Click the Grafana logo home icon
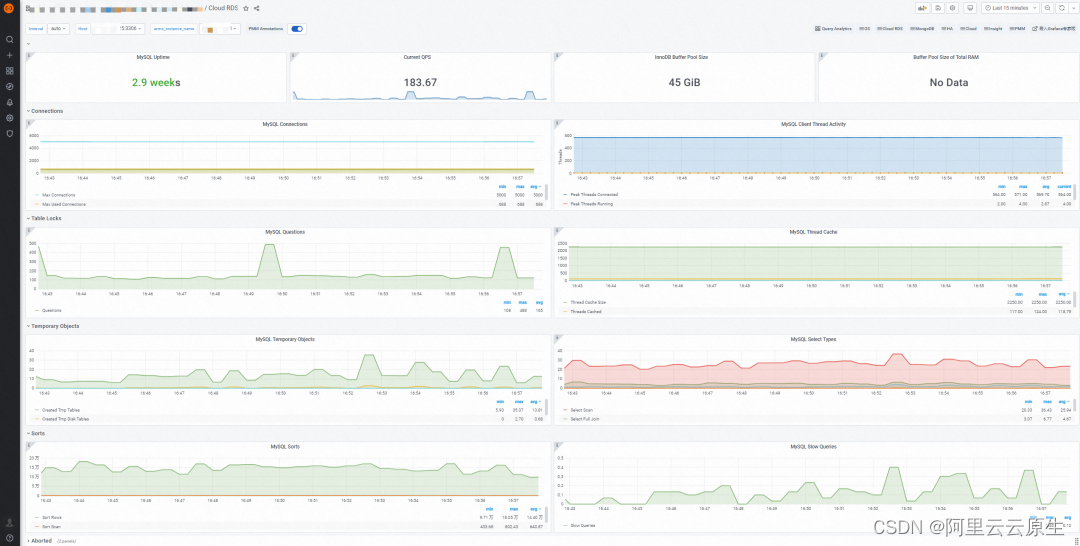 click(10, 8)
